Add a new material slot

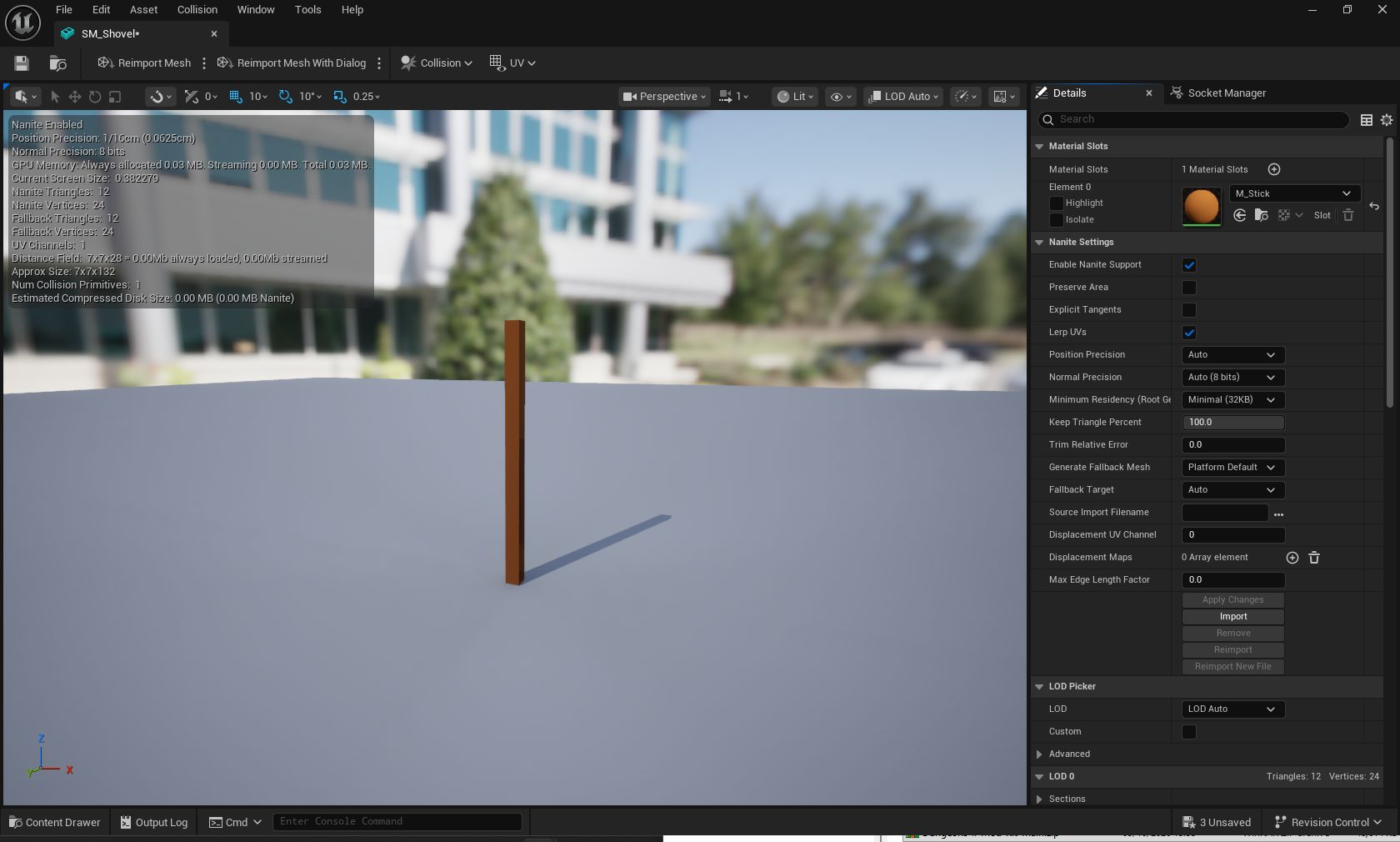[x=1273, y=169]
